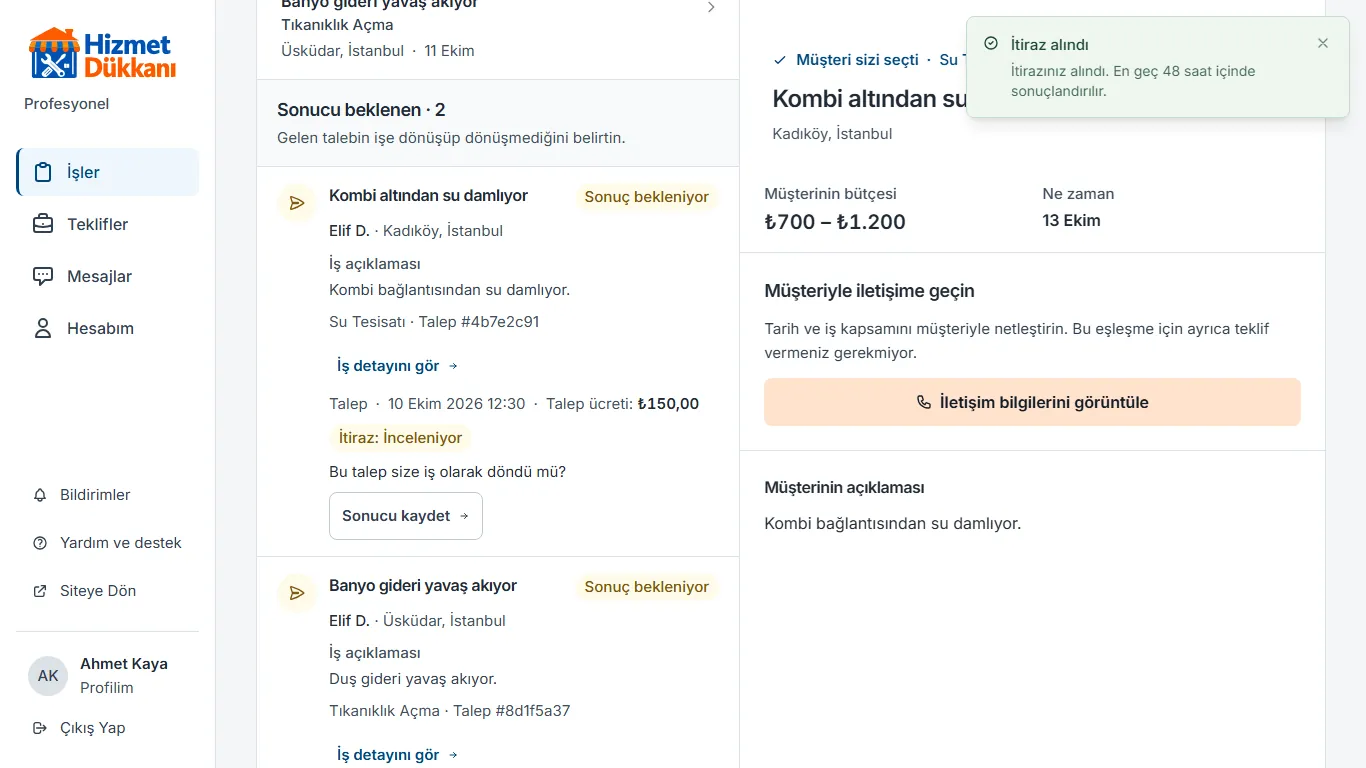Click the Yardım ve destek question icon

coord(40,543)
